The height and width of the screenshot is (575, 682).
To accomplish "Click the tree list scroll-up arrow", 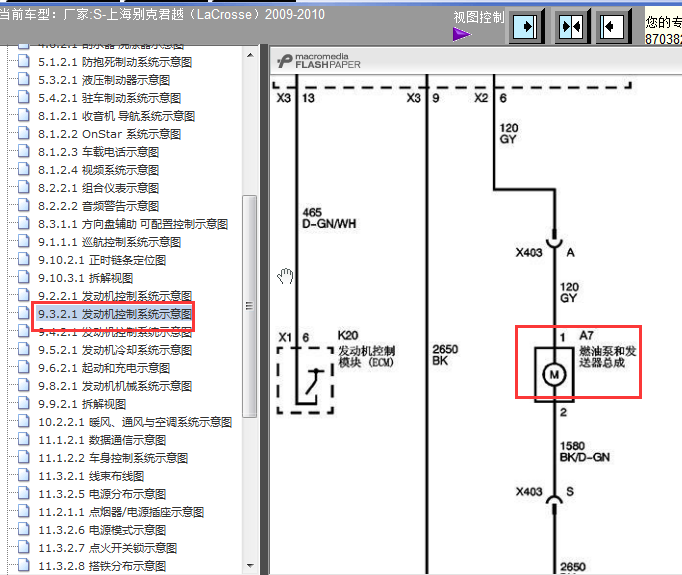I will 250,55.
